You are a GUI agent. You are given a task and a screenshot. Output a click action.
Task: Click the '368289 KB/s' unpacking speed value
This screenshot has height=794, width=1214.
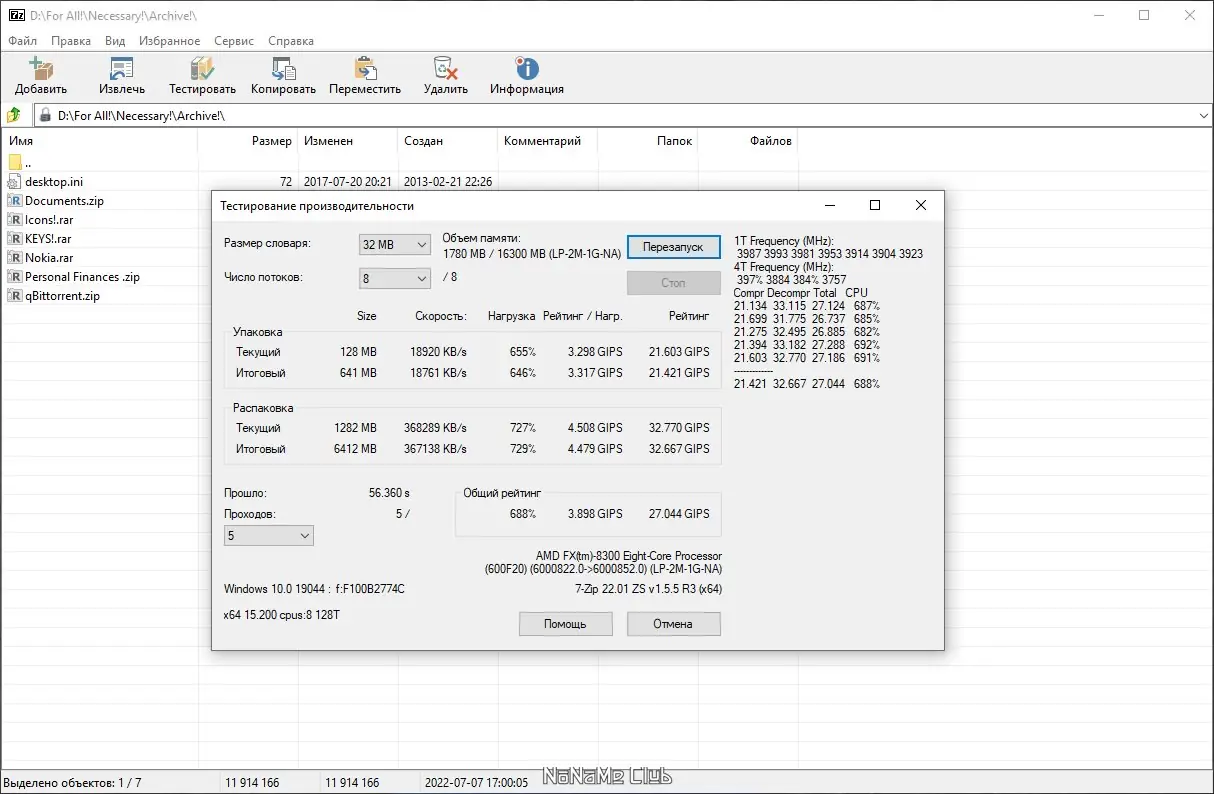point(435,428)
